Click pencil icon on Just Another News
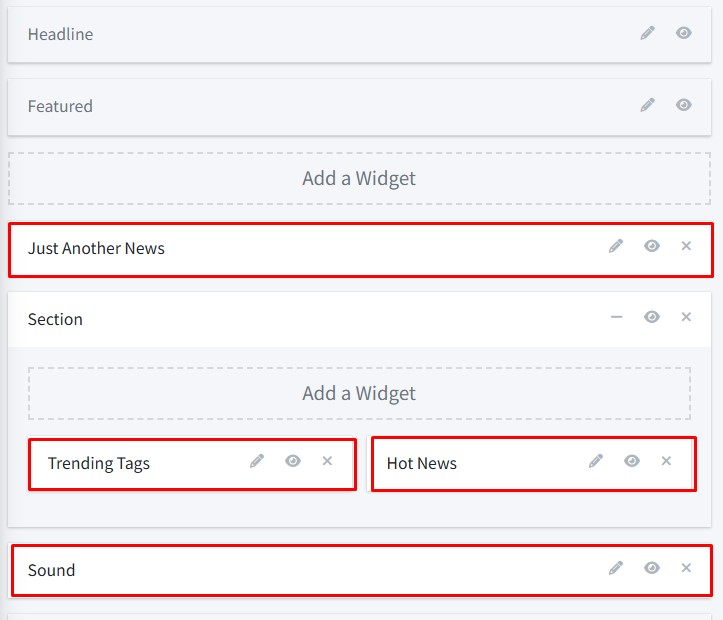 click(616, 246)
